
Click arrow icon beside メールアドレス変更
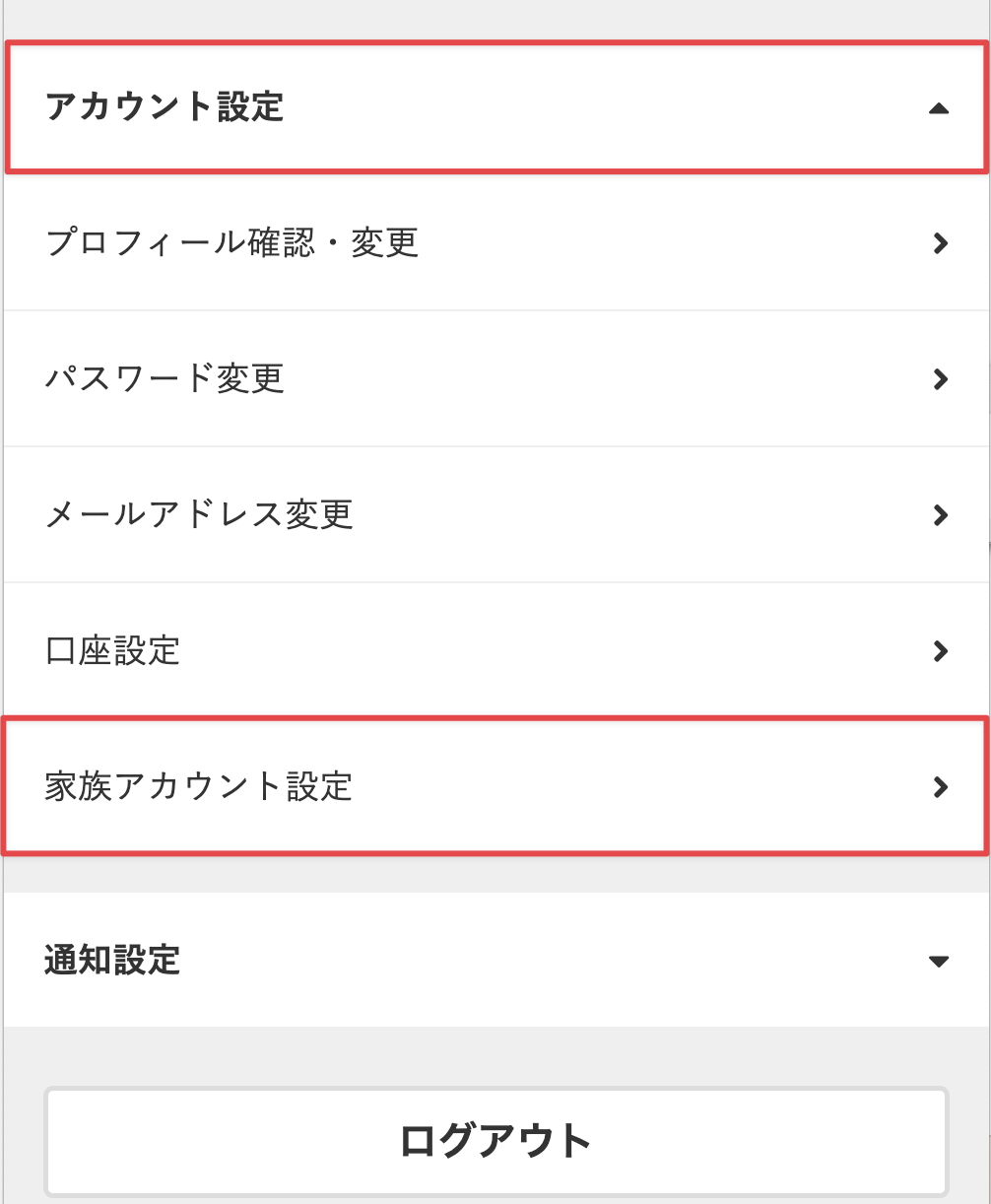tap(940, 515)
